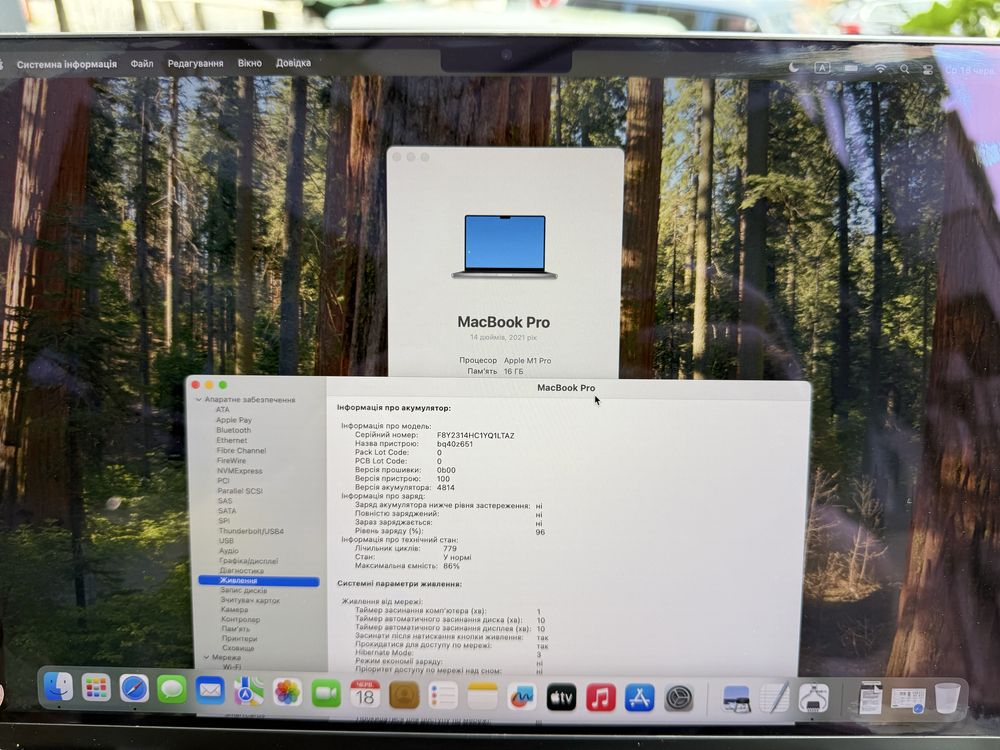Select Parallel SCSI in the sidebar
The width and height of the screenshot is (1000, 750).
240,491
